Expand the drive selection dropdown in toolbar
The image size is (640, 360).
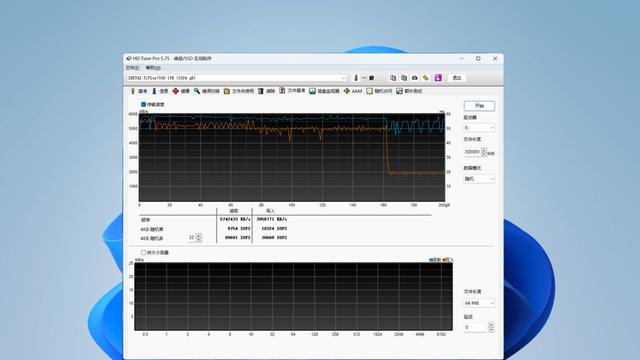click(x=343, y=78)
